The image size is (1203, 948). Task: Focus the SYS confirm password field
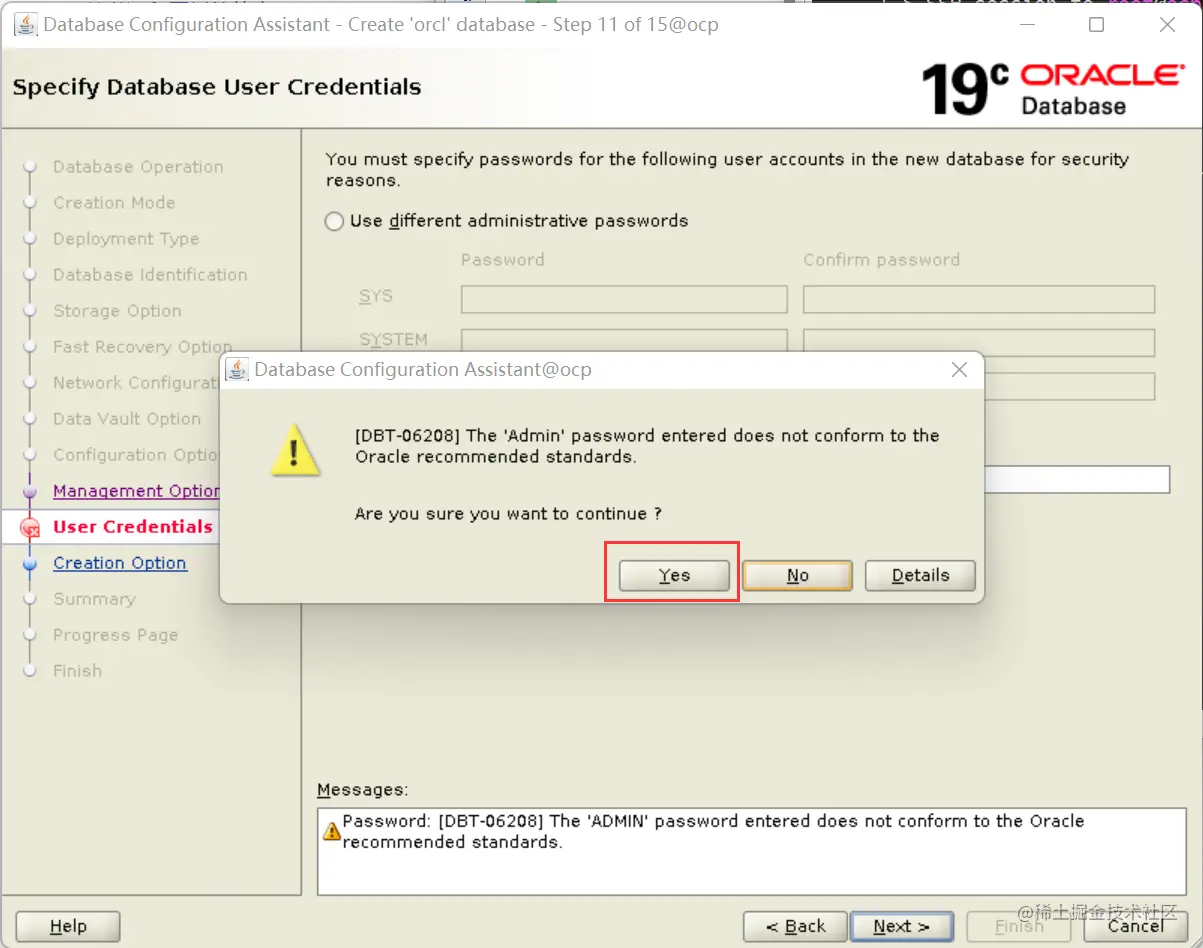979,299
